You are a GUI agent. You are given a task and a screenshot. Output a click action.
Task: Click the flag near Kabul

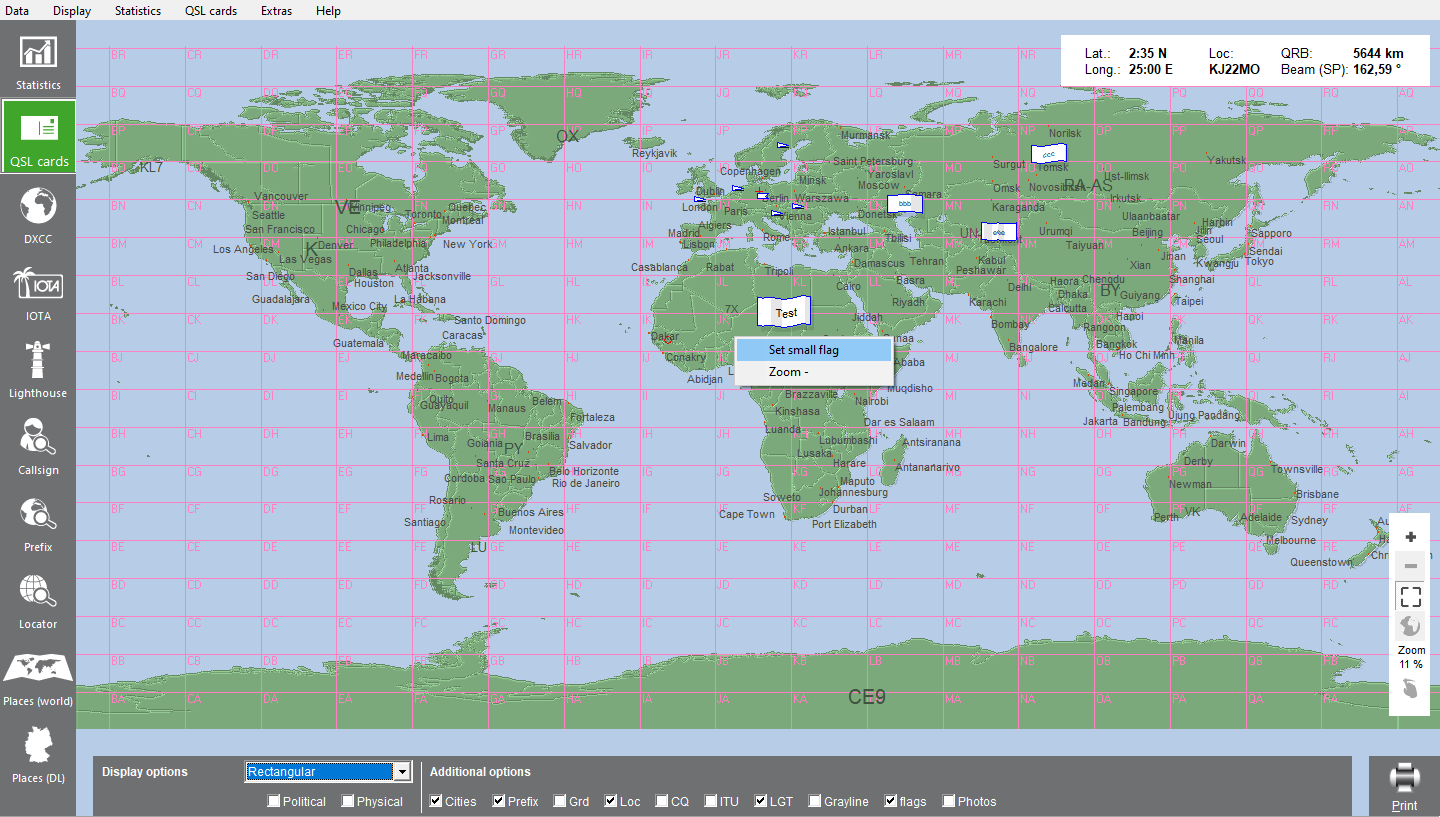tap(999, 232)
